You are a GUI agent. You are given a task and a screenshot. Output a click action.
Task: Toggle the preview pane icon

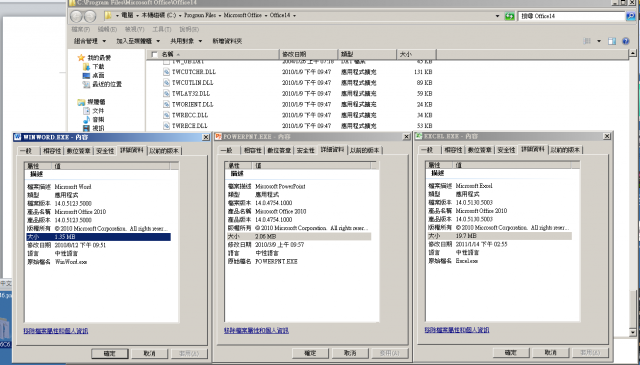pos(612,41)
